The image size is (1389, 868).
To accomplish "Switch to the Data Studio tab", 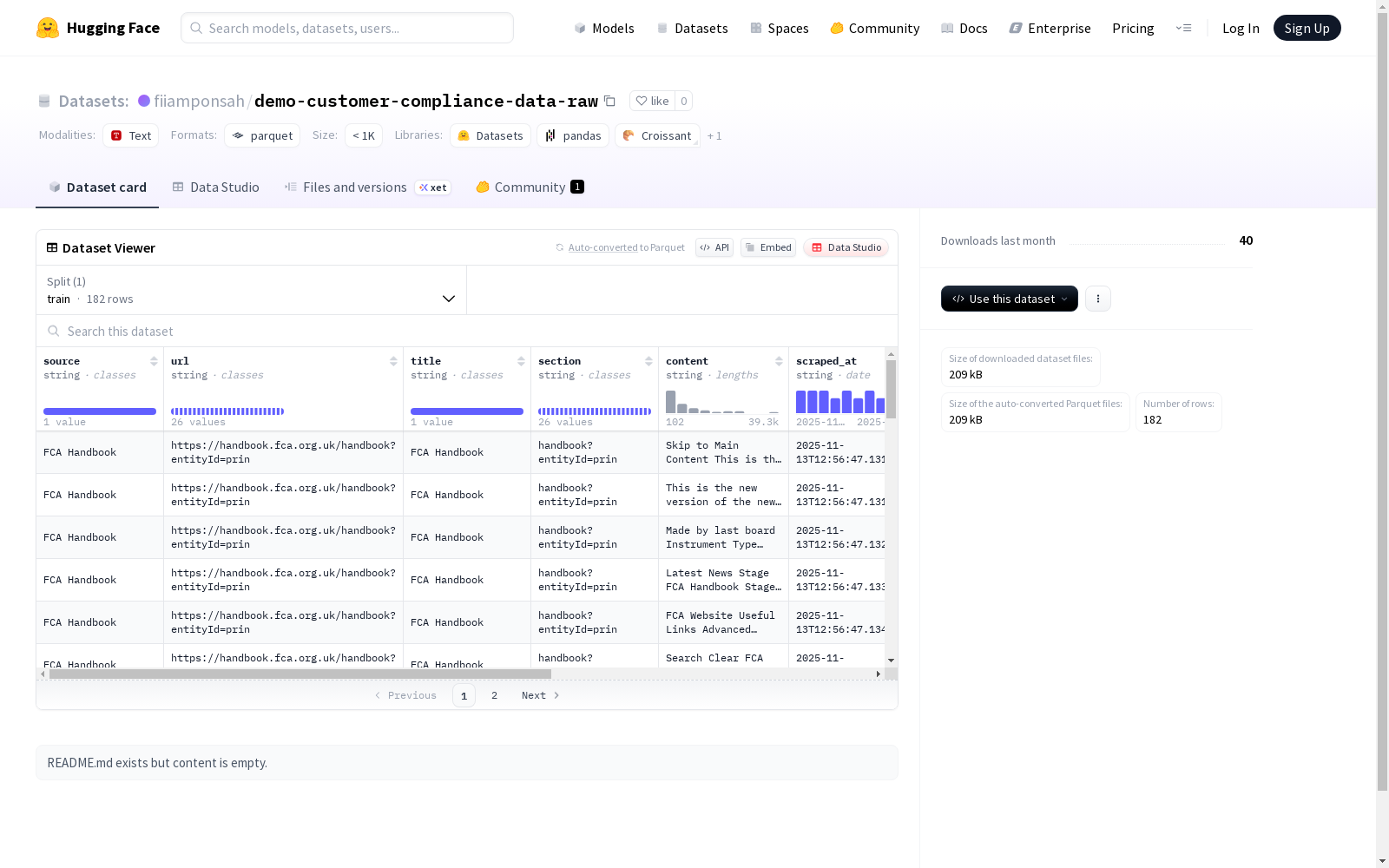I will click(216, 187).
